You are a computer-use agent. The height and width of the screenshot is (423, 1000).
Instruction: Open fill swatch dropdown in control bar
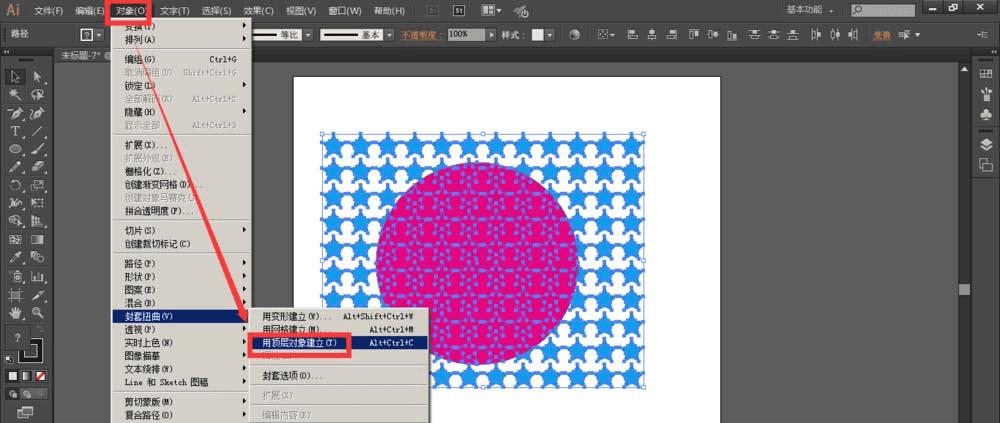click(99, 35)
